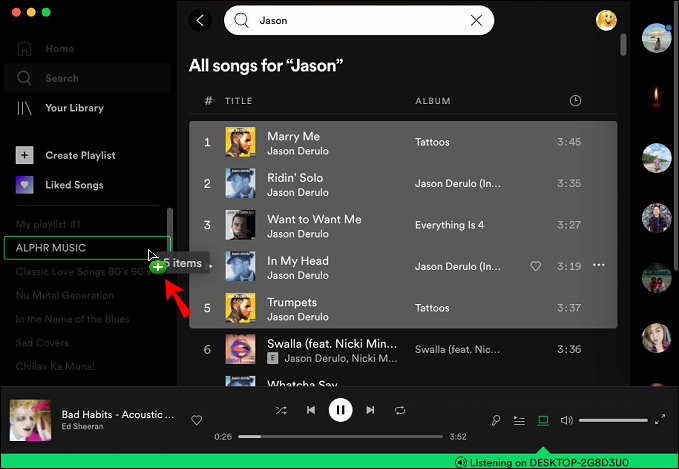Screen dimensions: 679x469
Task: Toggle shuffle playback
Action: [281, 410]
